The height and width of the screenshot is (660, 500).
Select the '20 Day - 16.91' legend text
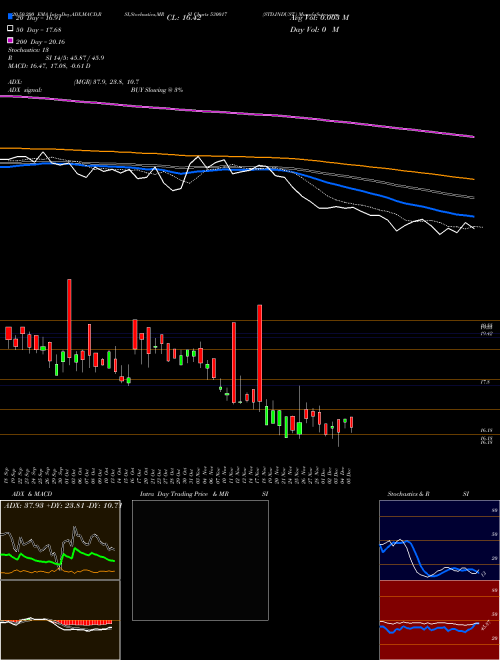tap(38, 18)
